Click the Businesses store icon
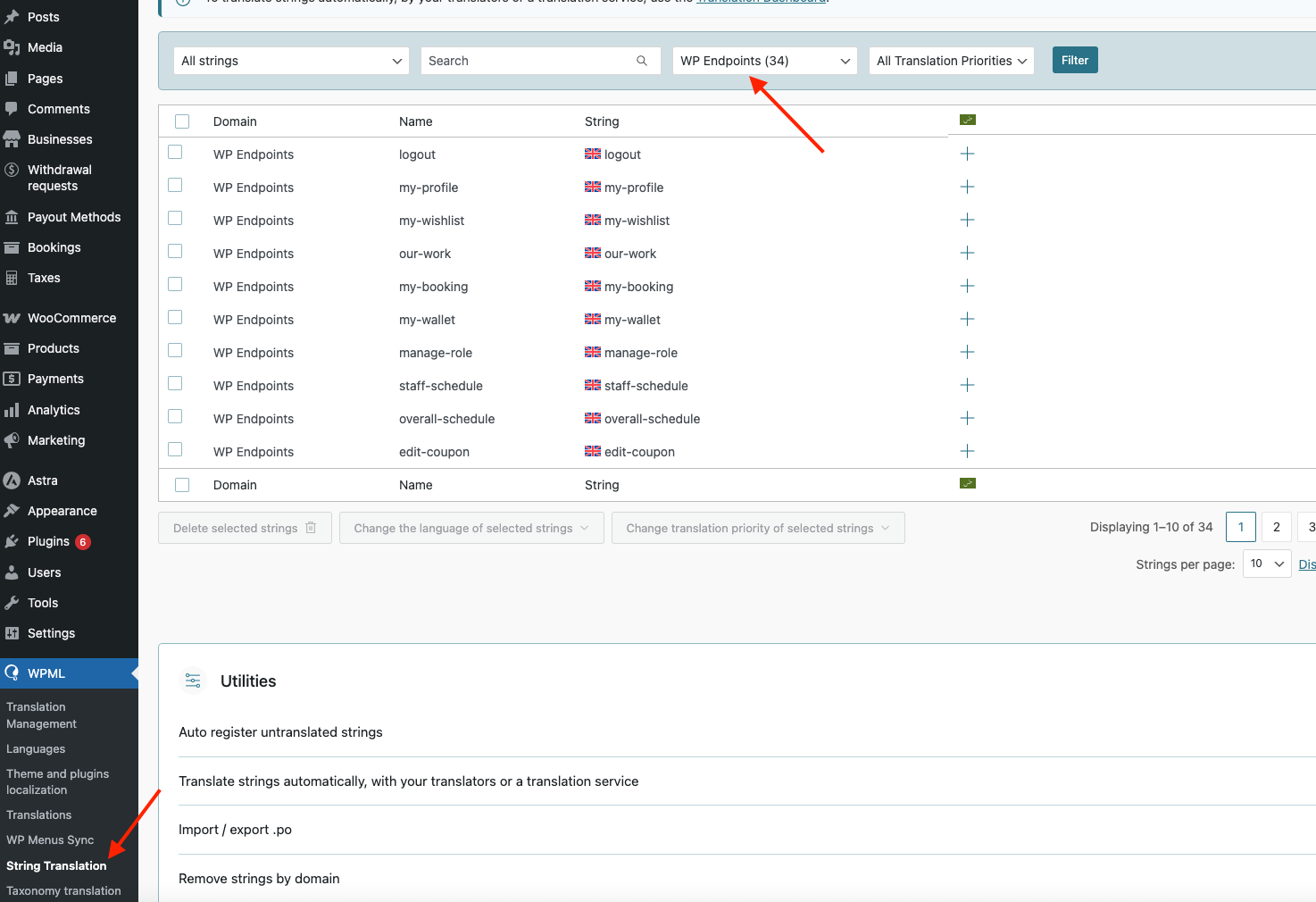 12,139
